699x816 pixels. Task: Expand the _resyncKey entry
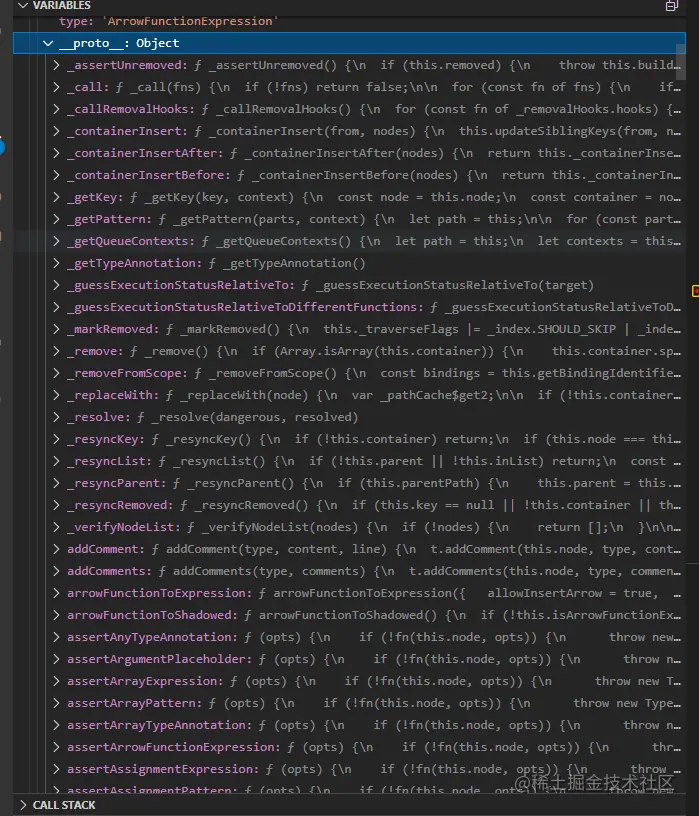click(x=56, y=439)
